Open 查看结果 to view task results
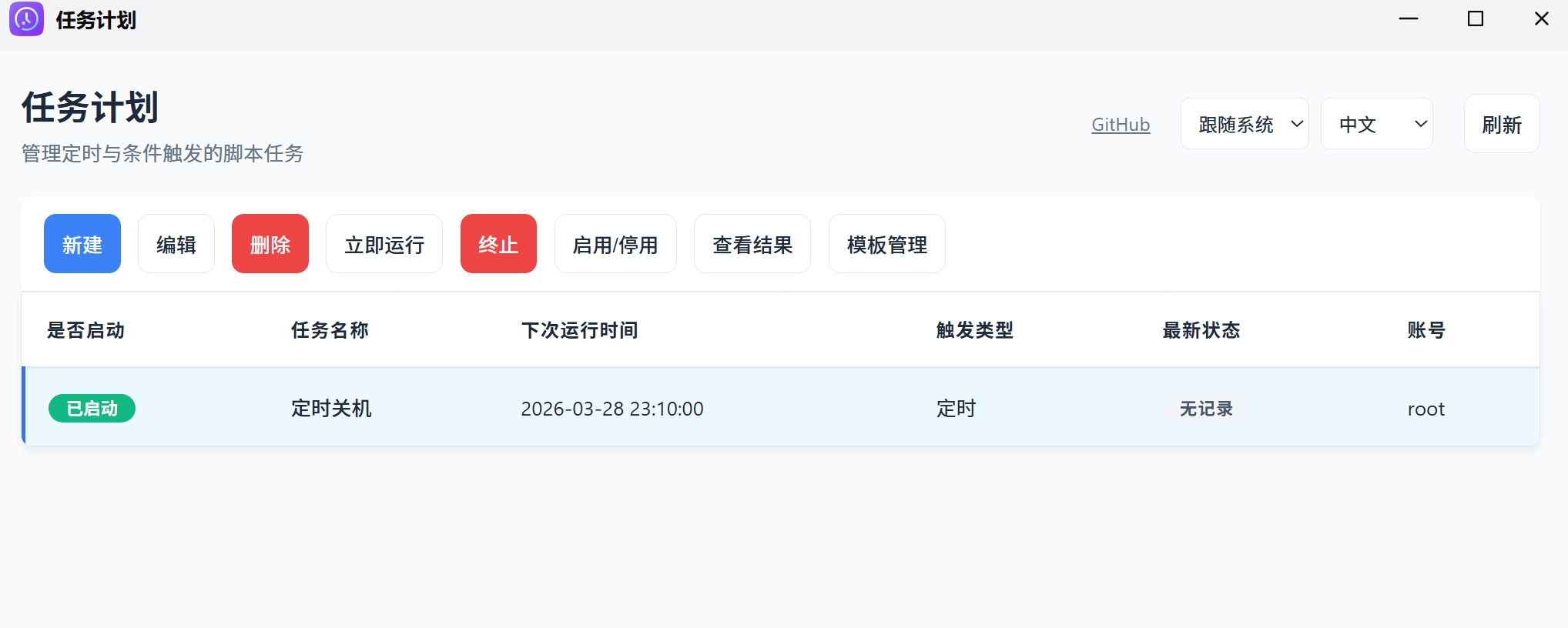Screen dimensions: 1568x628 (752, 243)
